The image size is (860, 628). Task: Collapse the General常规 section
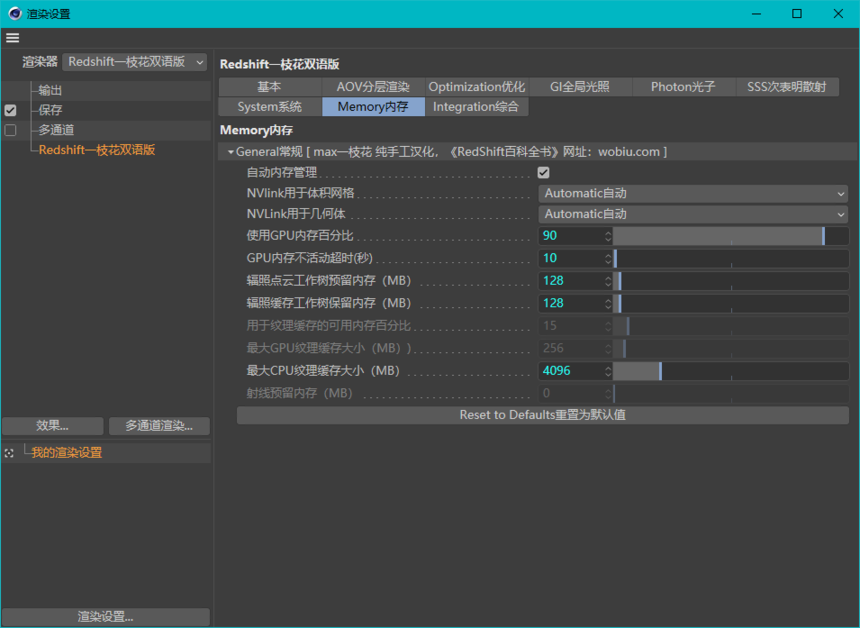click(231, 152)
